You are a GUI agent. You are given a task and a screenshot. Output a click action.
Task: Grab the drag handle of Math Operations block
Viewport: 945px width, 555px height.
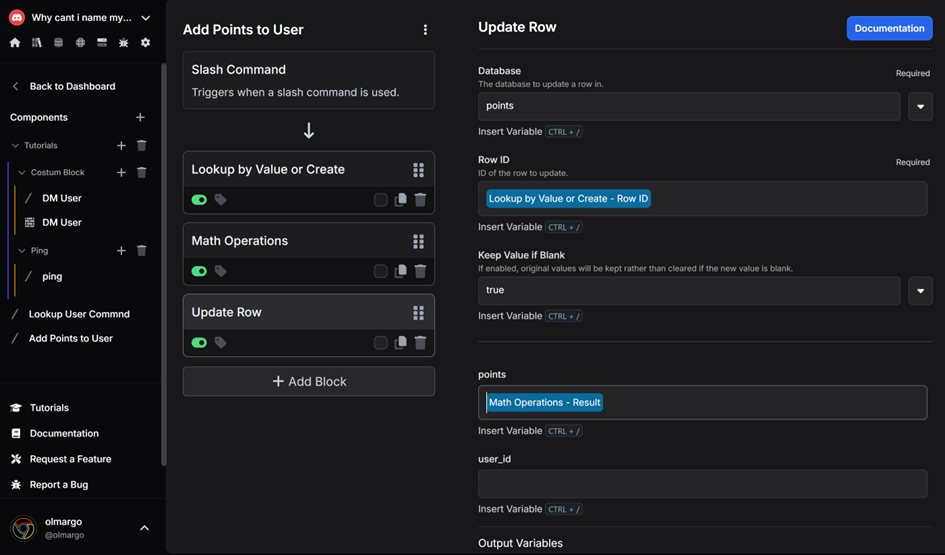tap(418, 241)
